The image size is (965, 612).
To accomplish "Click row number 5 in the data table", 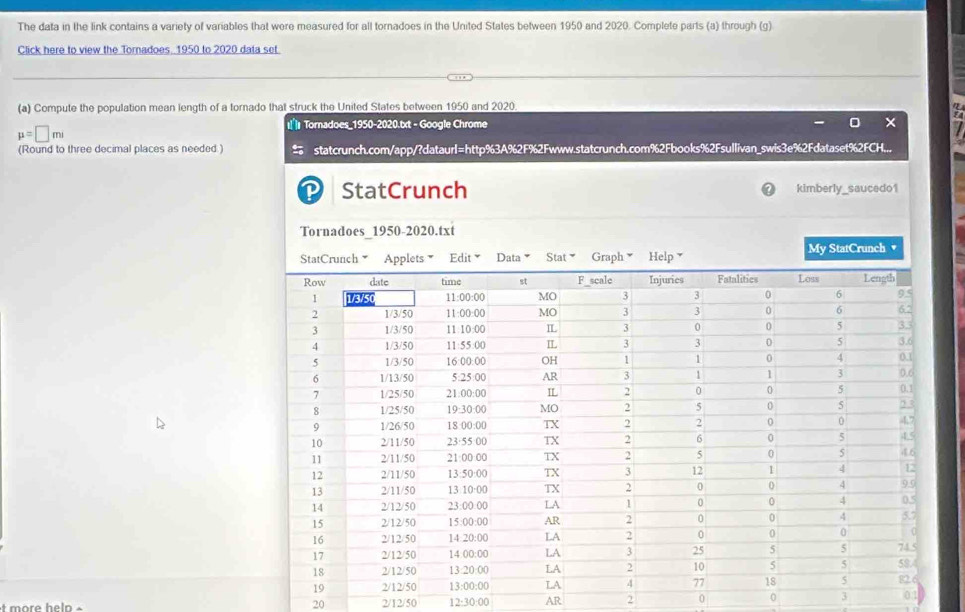I will (x=315, y=363).
